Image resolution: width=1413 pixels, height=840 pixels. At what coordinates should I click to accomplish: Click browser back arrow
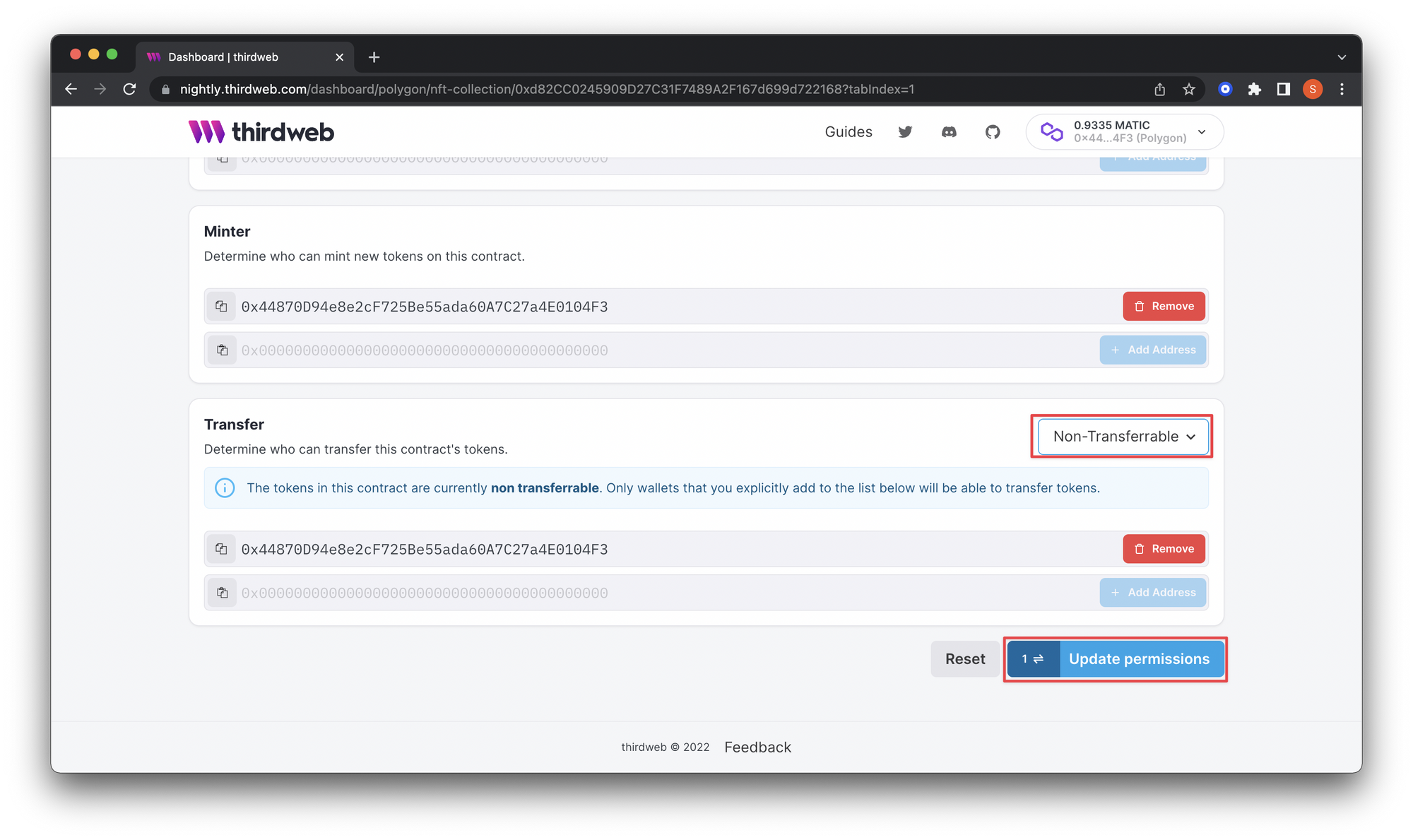pos(71,89)
